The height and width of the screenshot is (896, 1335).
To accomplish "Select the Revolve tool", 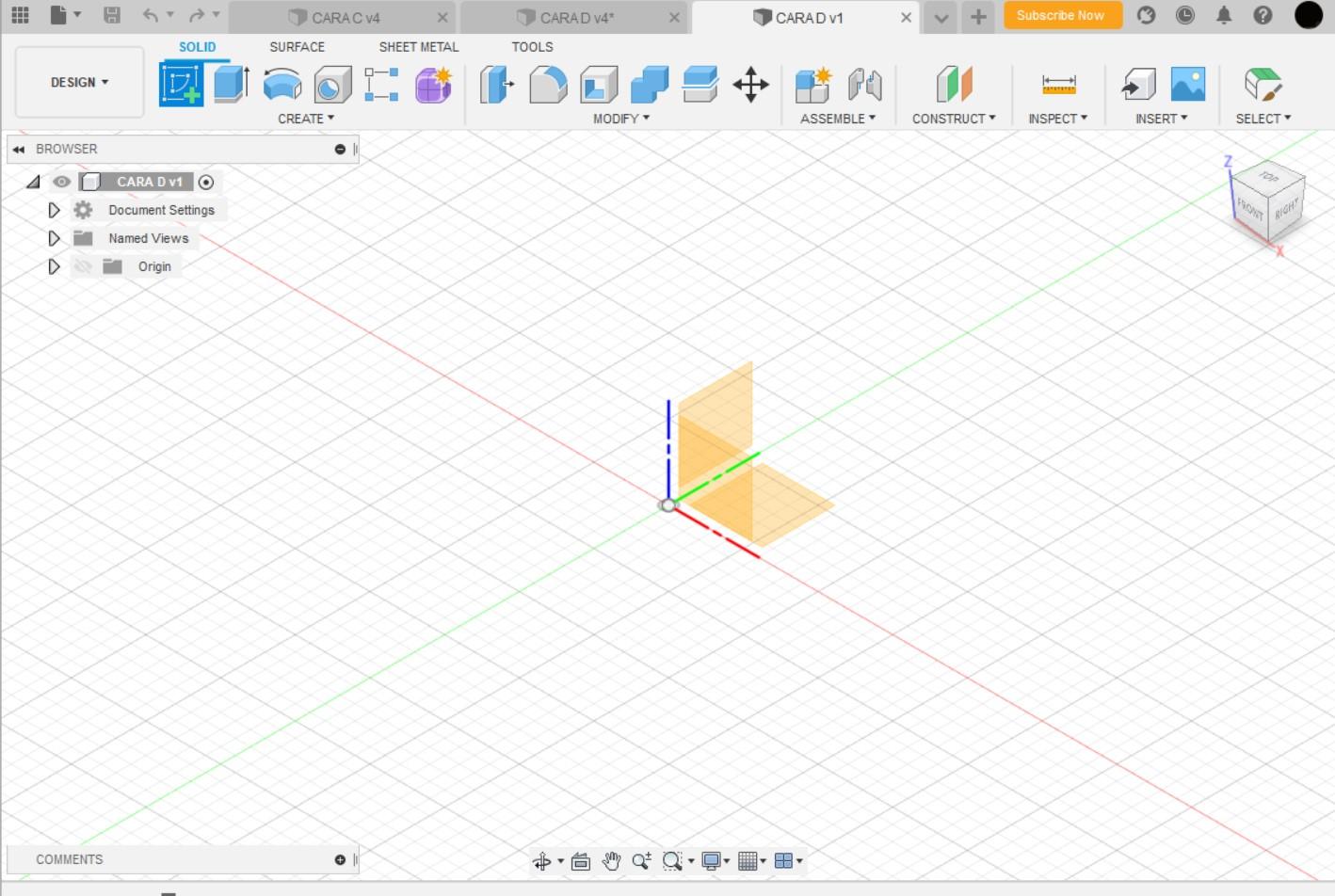I will coord(281,85).
